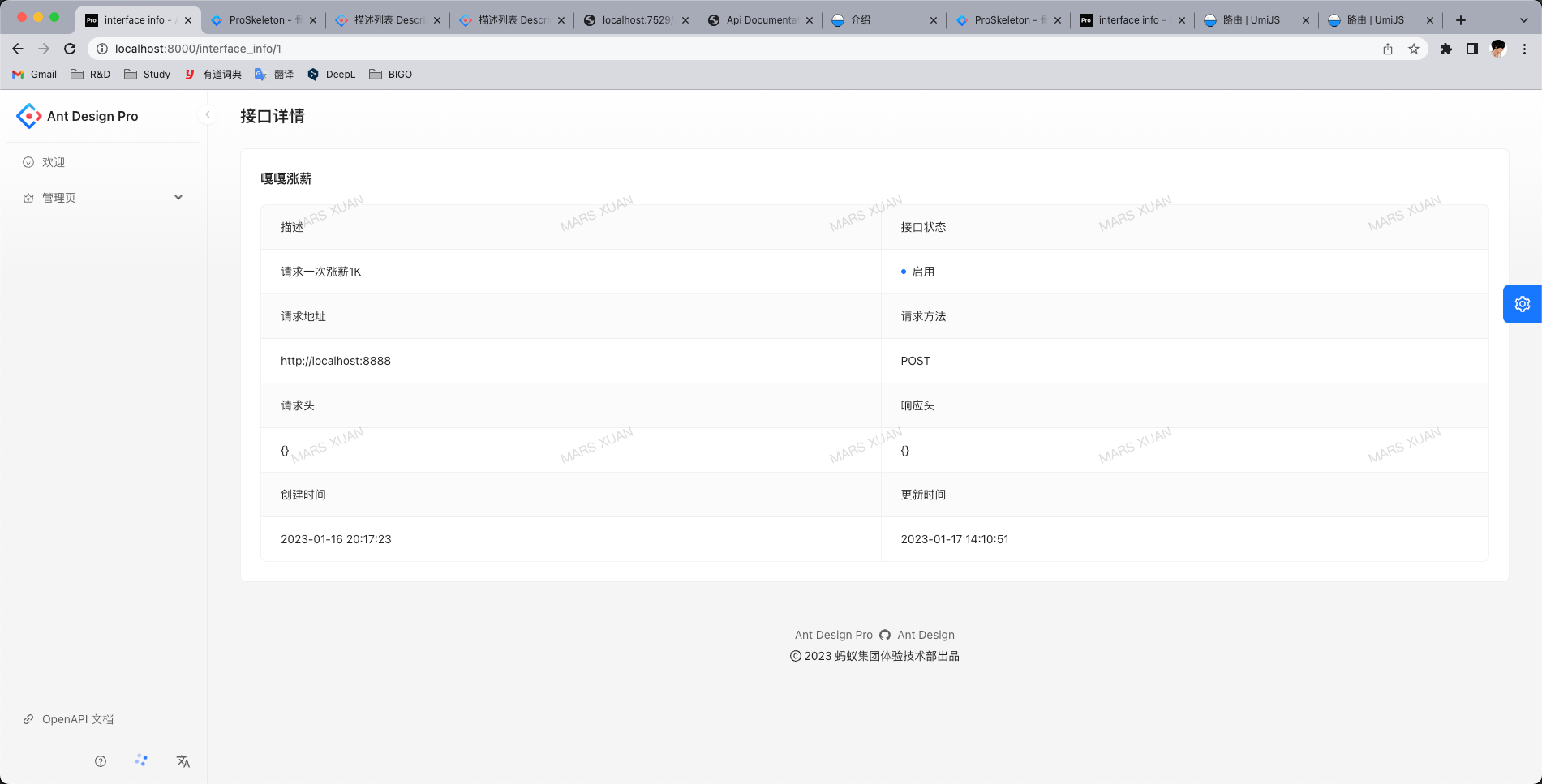Switch to the Api Documentation tab

point(759,20)
